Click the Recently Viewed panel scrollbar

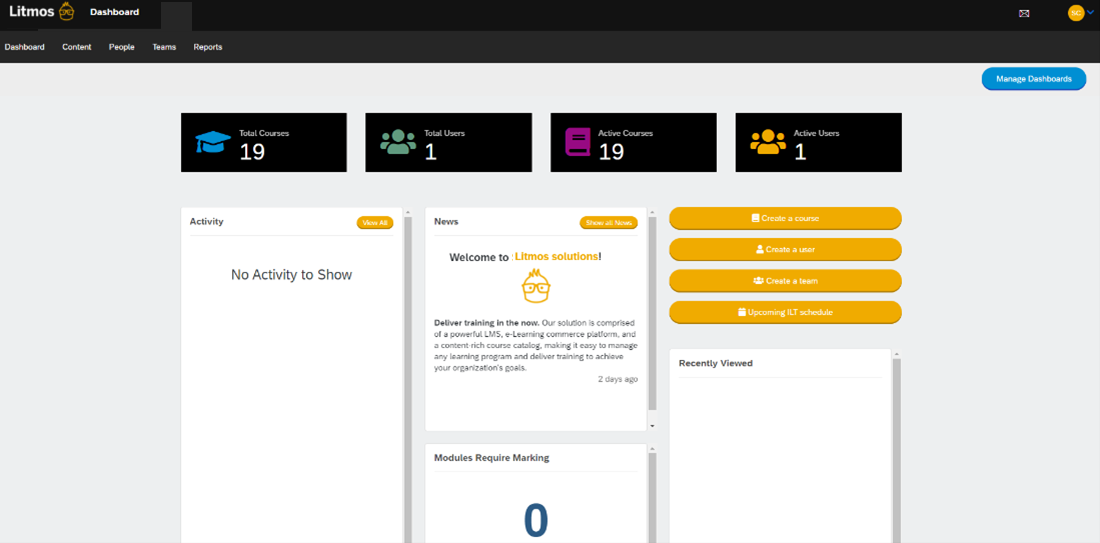click(x=896, y=449)
